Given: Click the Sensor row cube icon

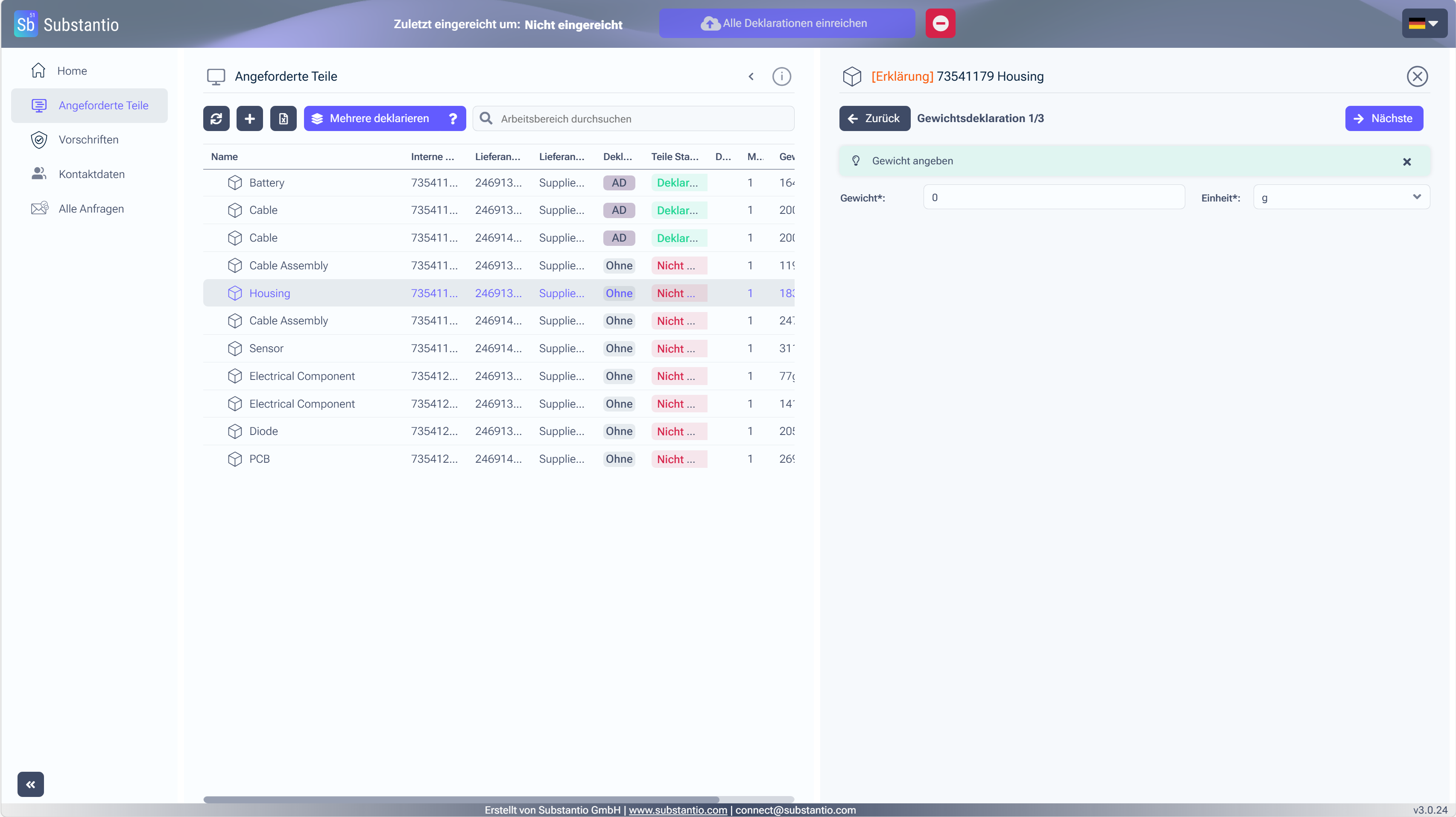Looking at the screenshot, I should click(234, 349).
